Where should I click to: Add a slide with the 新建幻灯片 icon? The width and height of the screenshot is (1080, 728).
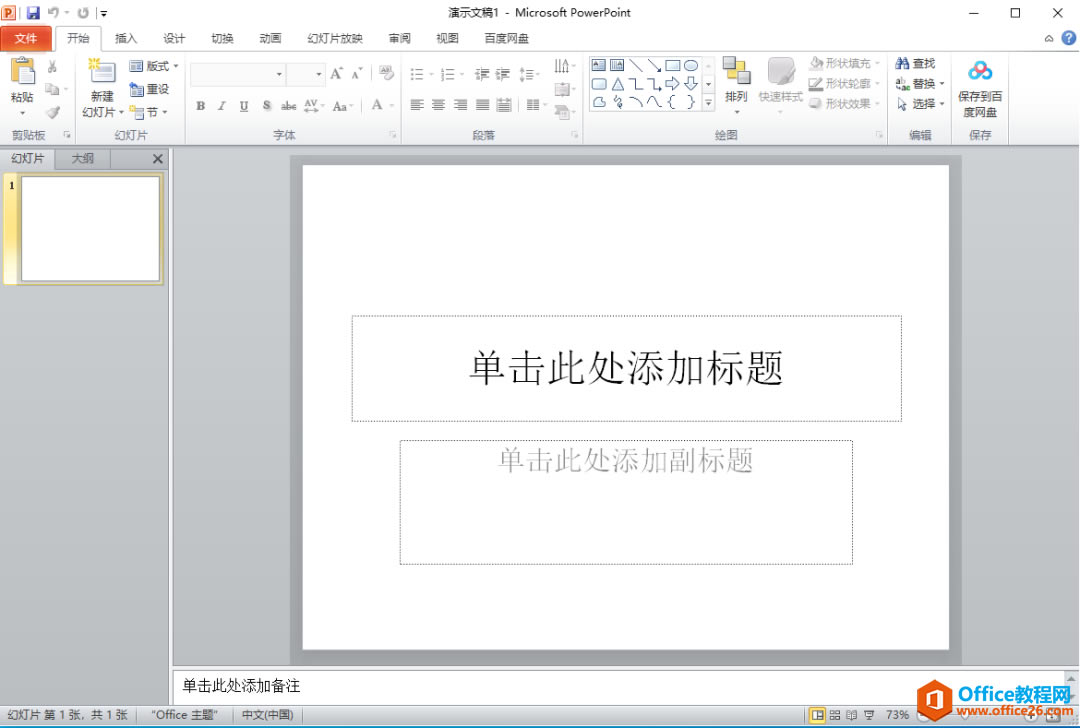(x=102, y=72)
